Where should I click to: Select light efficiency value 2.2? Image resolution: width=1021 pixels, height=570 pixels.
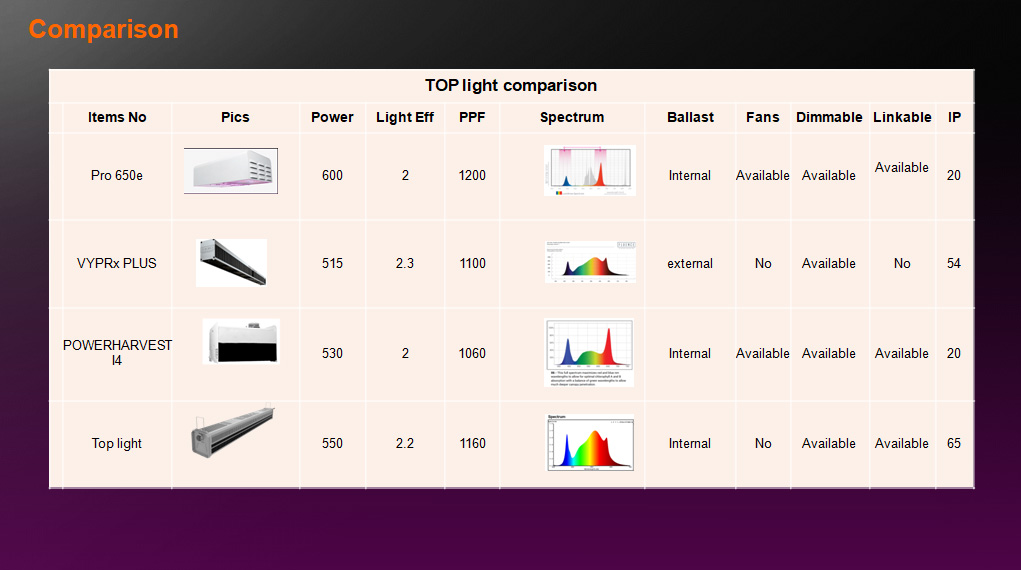[x=405, y=443]
